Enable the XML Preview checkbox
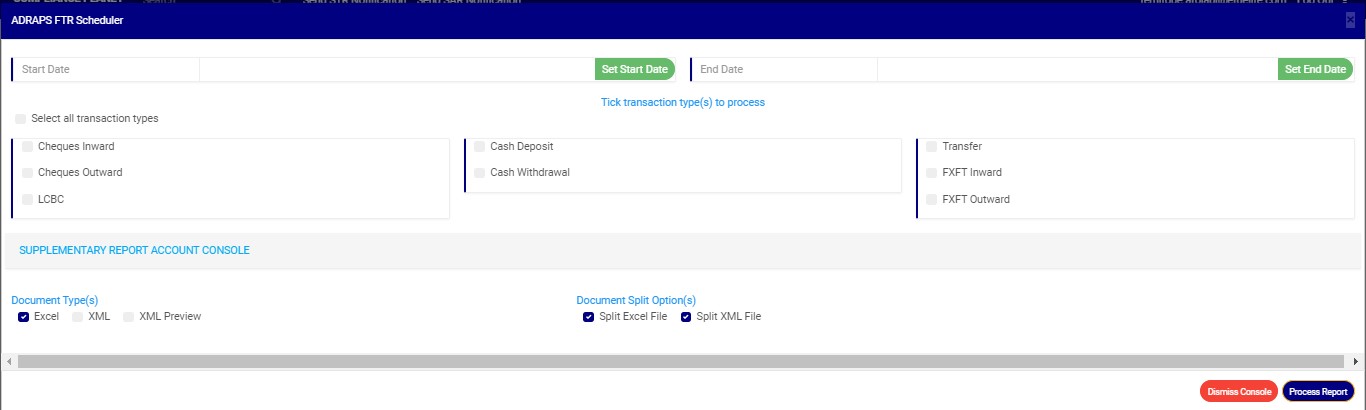 [129, 317]
